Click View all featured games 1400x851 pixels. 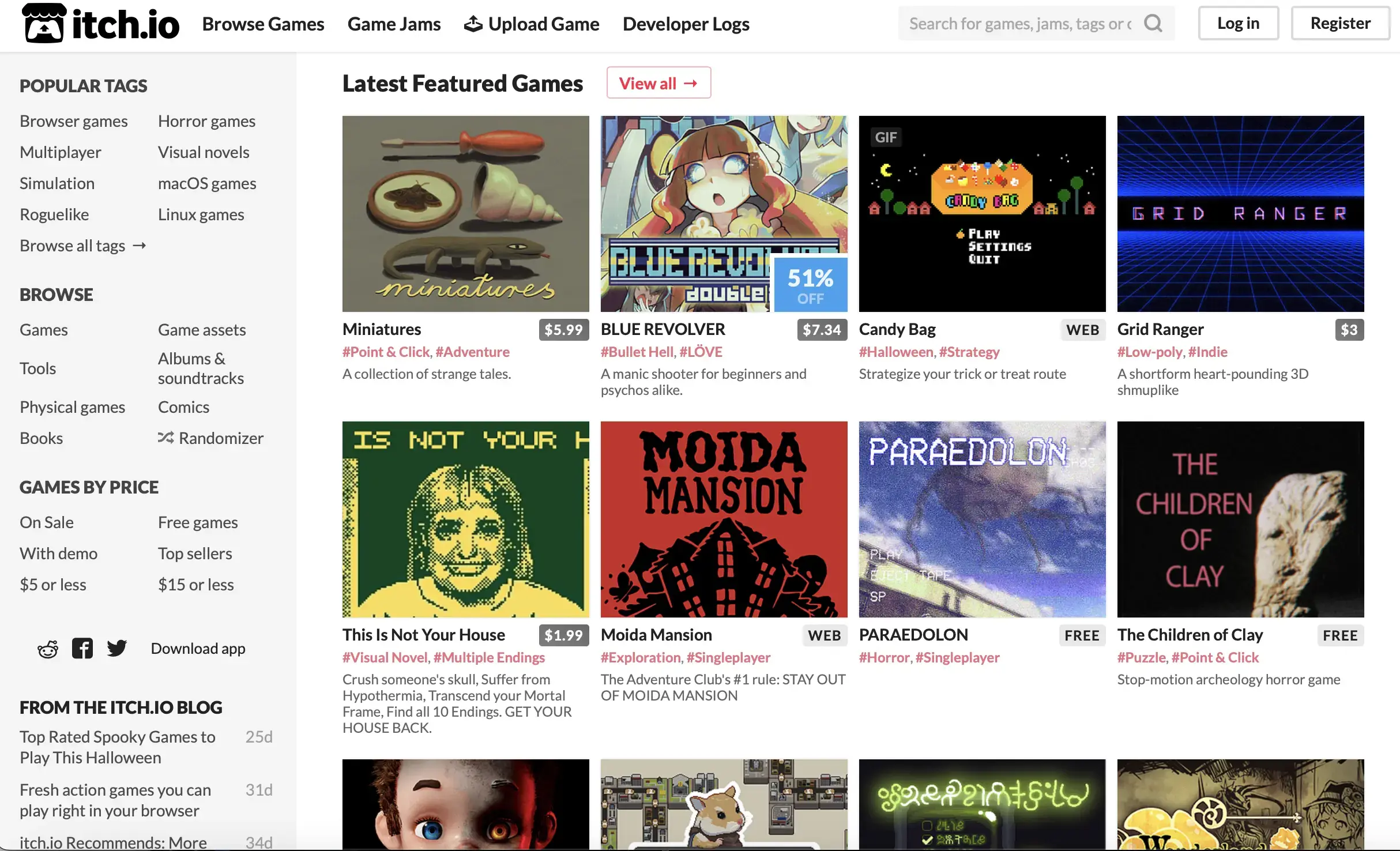click(658, 83)
